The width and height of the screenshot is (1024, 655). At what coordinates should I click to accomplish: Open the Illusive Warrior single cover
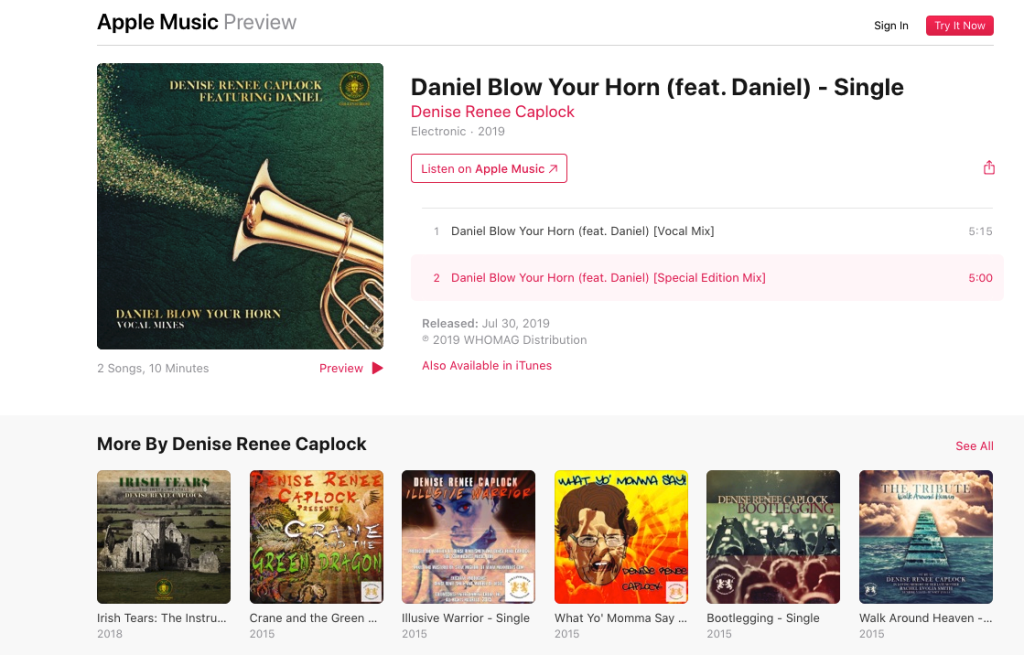click(x=468, y=537)
